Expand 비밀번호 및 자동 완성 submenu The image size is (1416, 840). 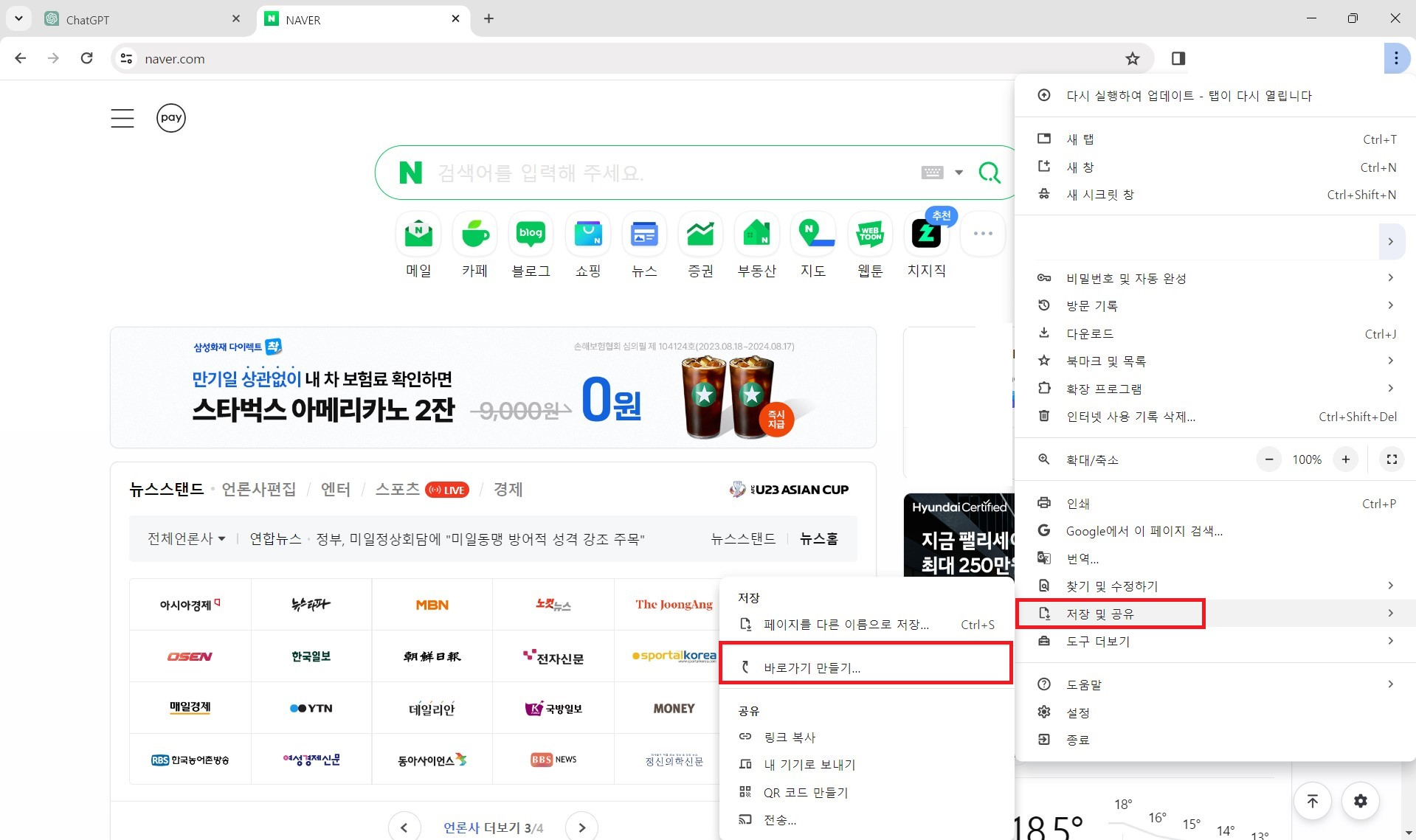(1215, 278)
